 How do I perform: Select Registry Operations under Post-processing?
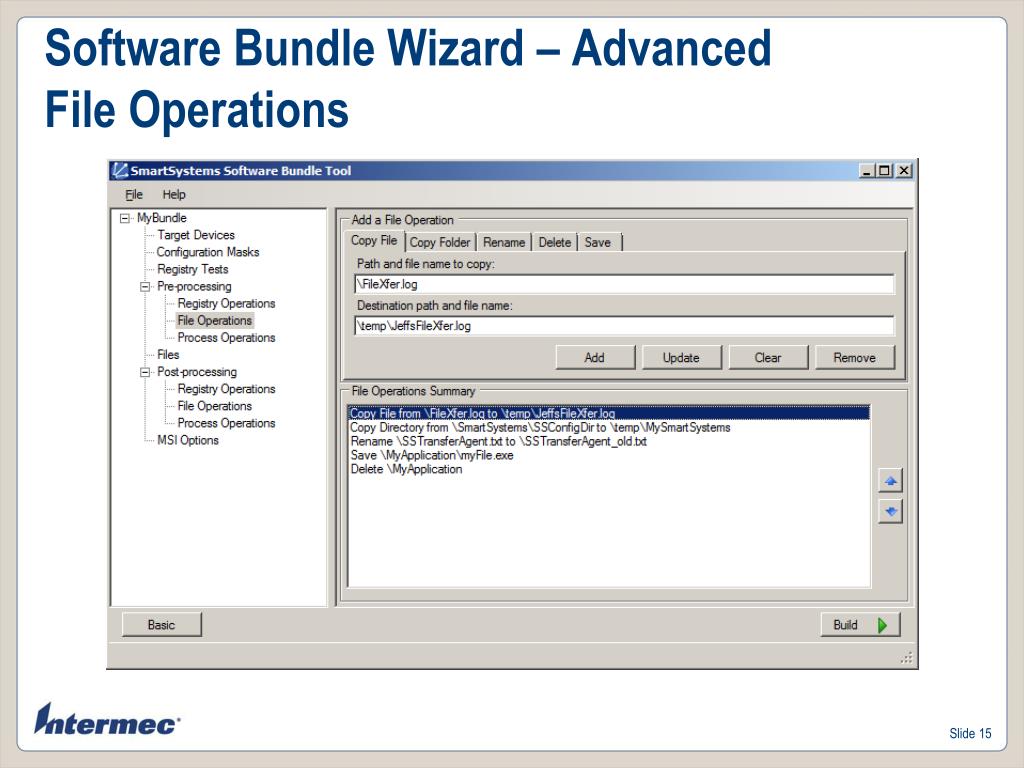click(226, 389)
